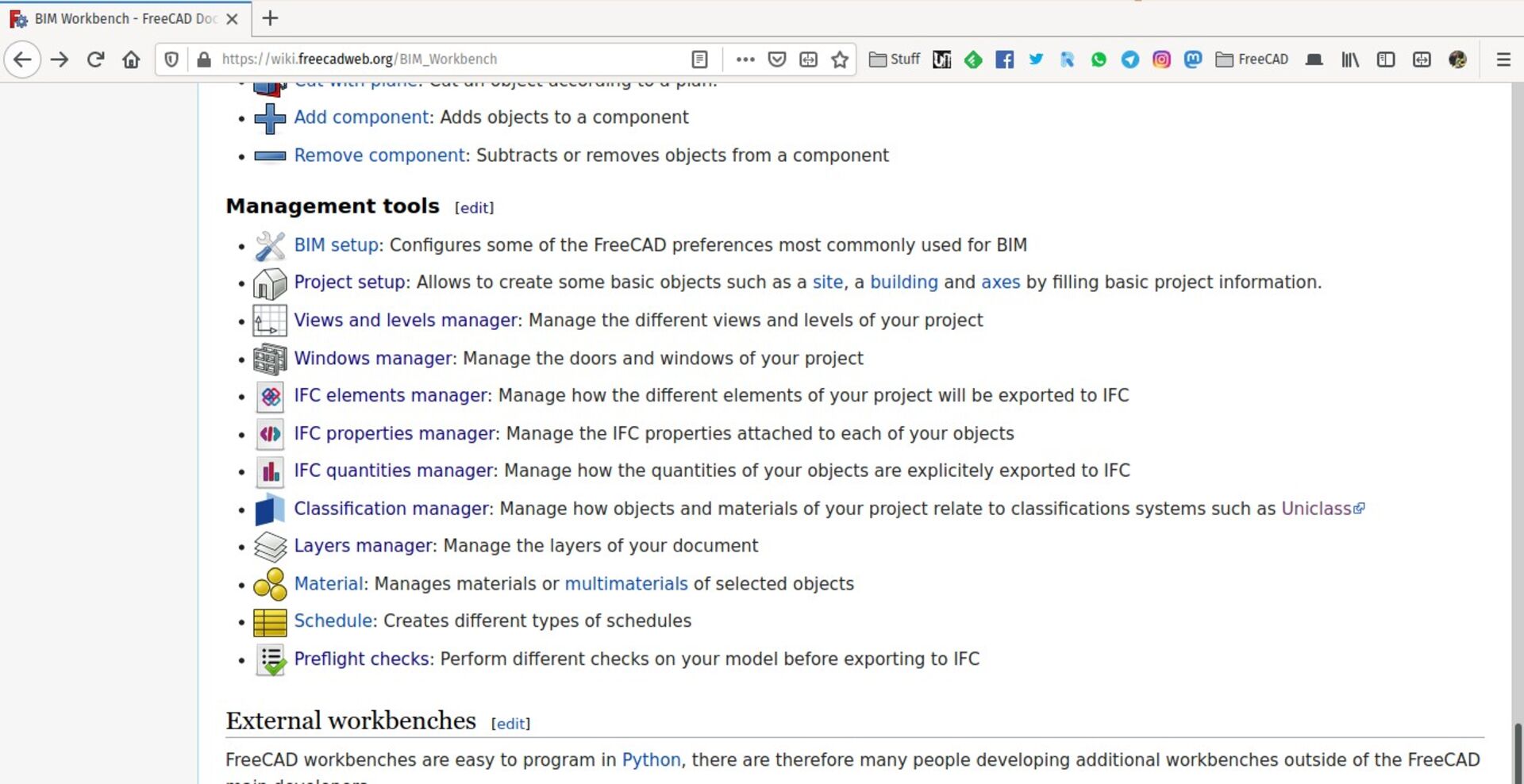
Task: Open the Add component link
Action: coord(362,117)
